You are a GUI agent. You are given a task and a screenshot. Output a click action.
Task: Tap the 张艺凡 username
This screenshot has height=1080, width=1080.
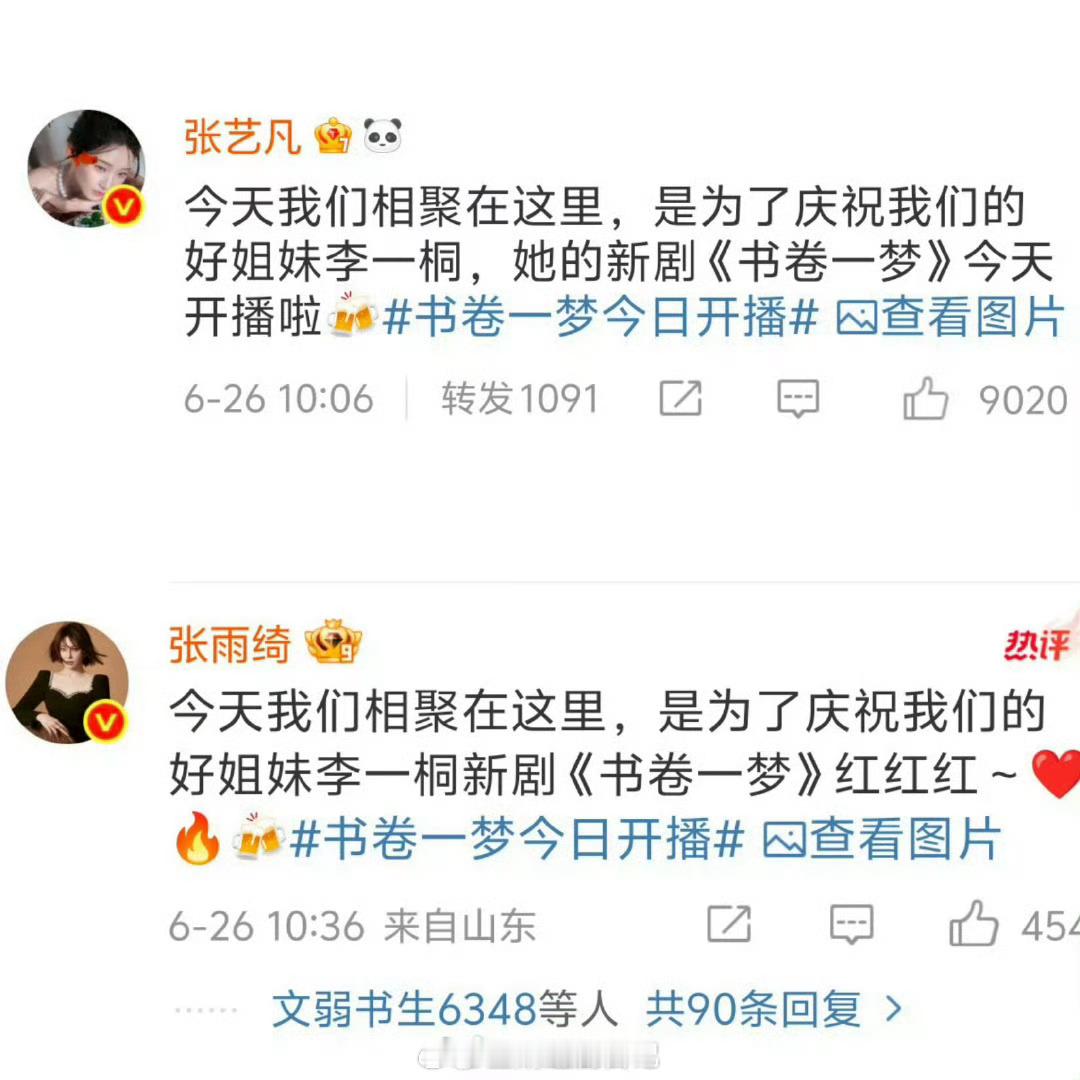tap(242, 136)
